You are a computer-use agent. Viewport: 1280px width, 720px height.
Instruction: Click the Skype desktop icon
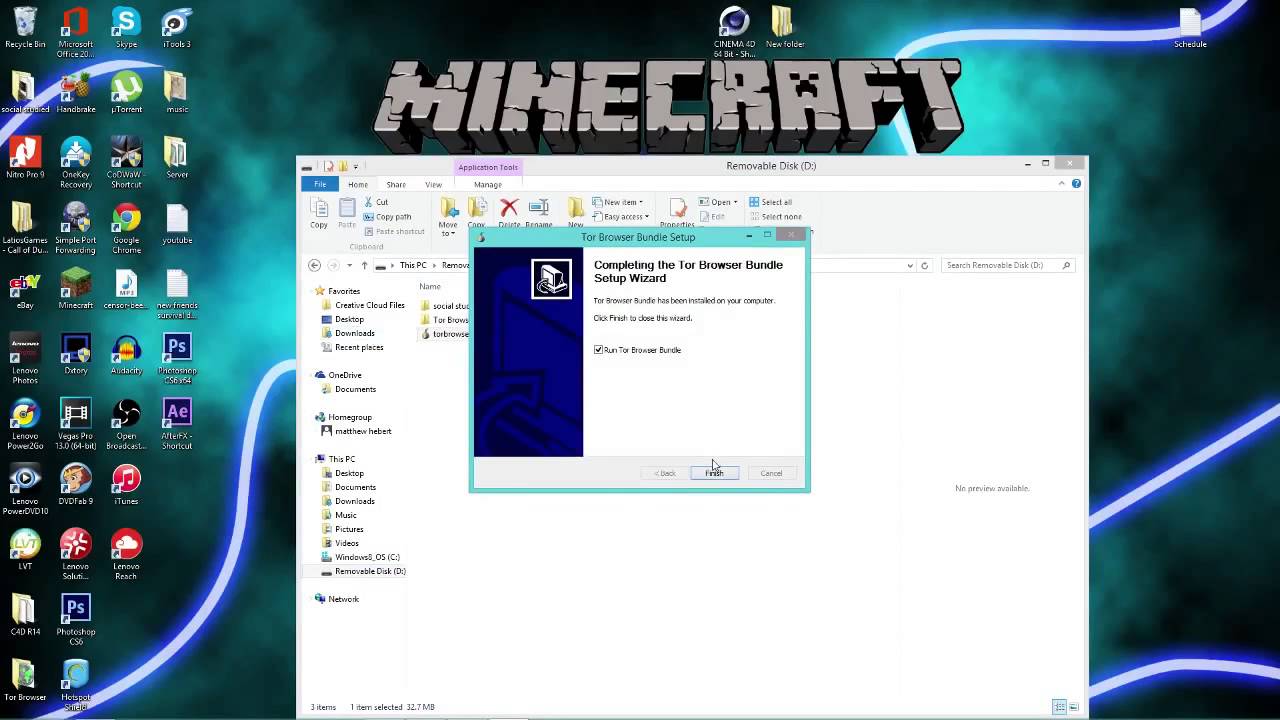pyautogui.click(x=126, y=28)
